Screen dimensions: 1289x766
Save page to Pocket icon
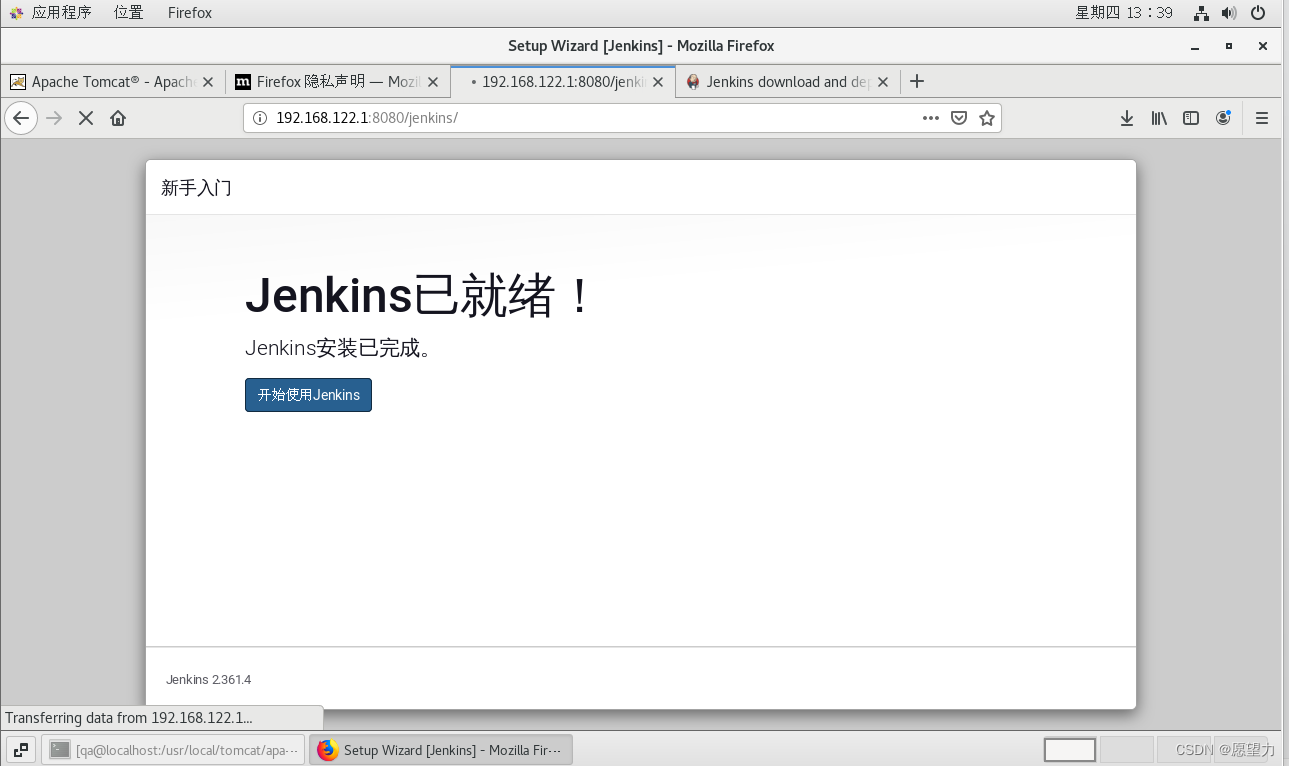point(959,118)
